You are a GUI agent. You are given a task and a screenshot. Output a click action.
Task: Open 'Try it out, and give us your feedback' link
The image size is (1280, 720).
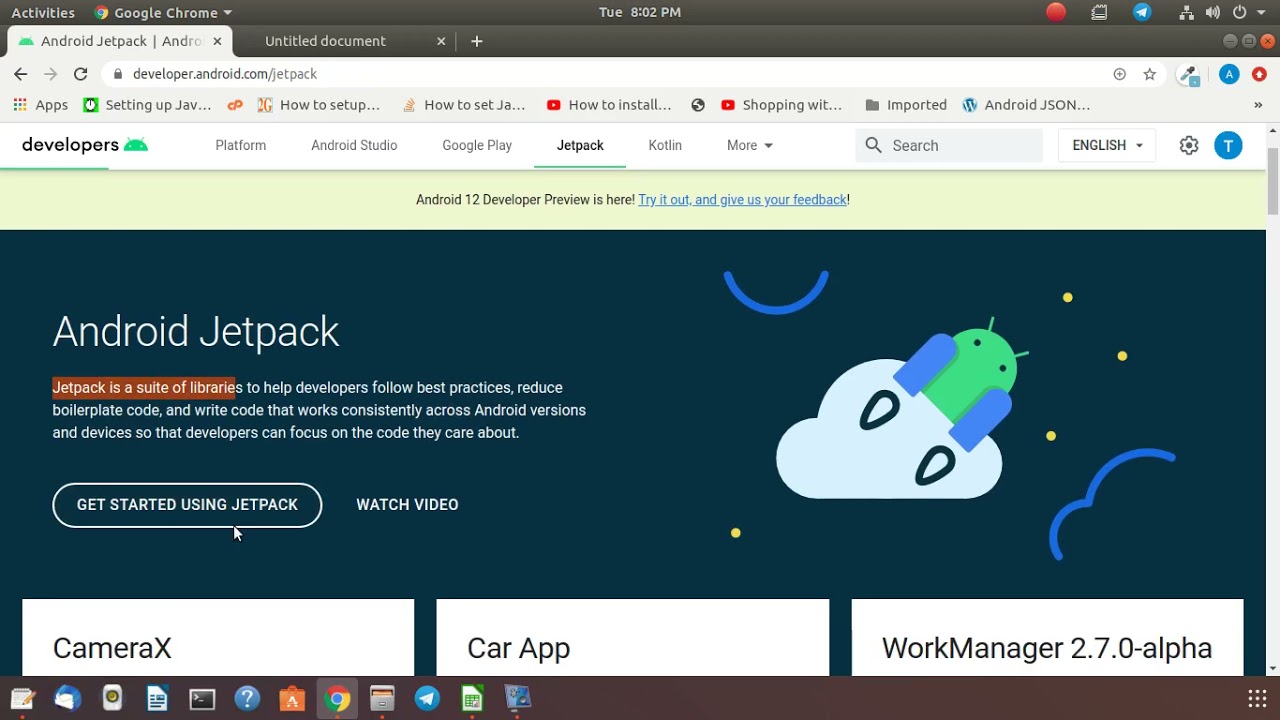(x=742, y=200)
